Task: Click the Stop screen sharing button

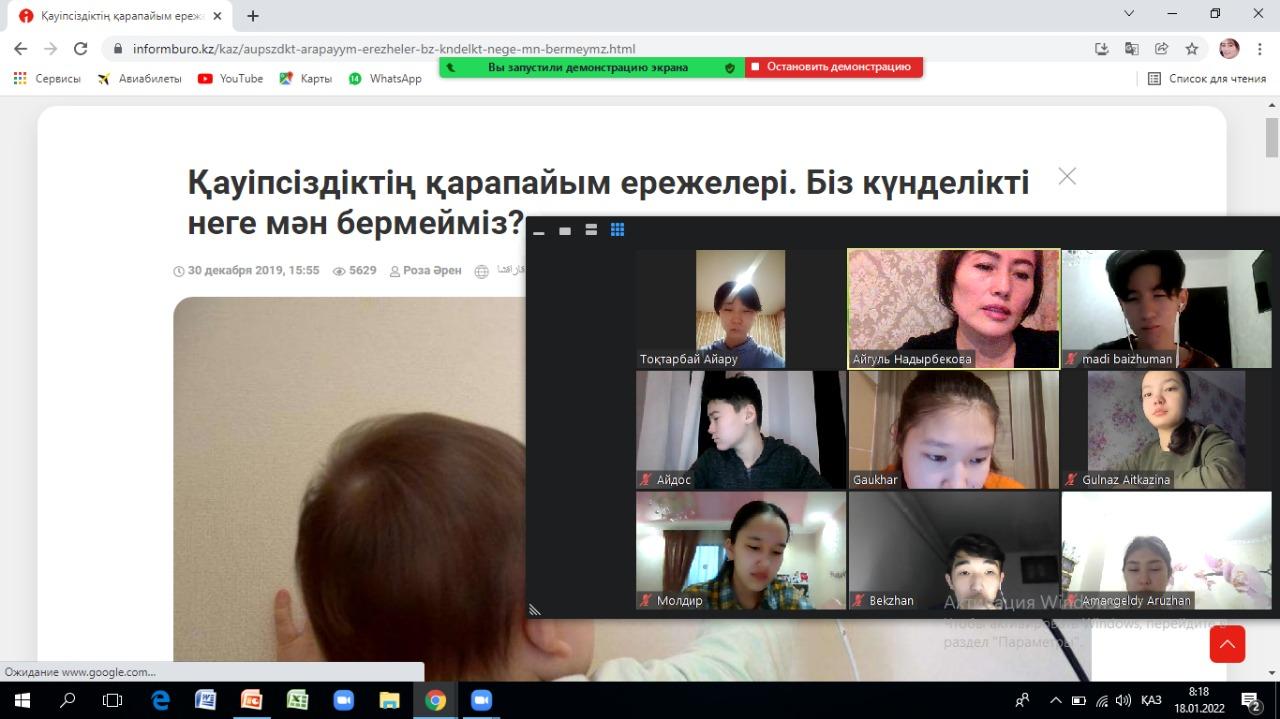Action: coord(833,67)
